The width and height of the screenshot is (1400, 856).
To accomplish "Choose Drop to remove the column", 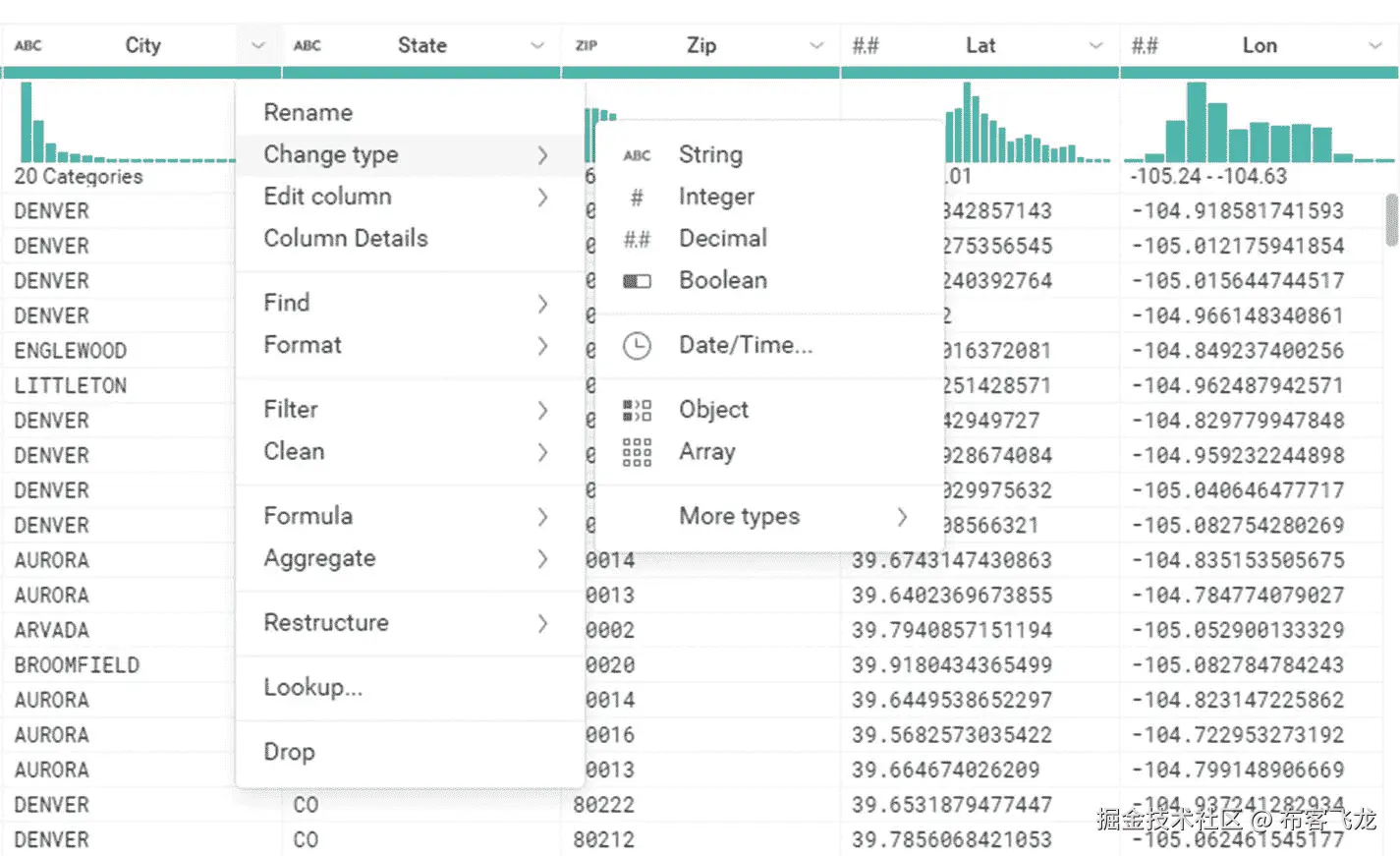I will pos(411,752).
